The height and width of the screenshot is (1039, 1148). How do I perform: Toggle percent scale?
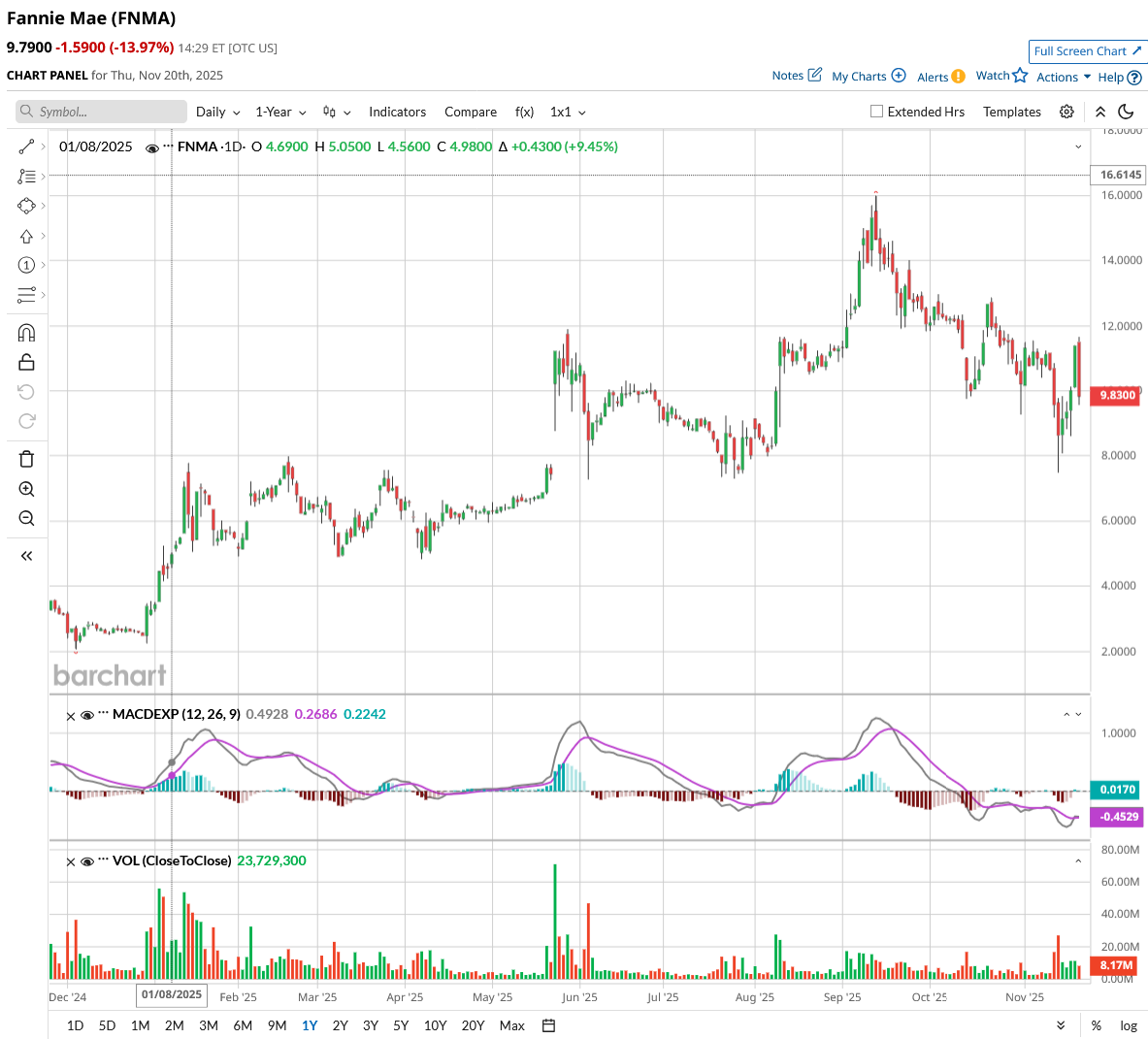(x=1096, y=1025)
